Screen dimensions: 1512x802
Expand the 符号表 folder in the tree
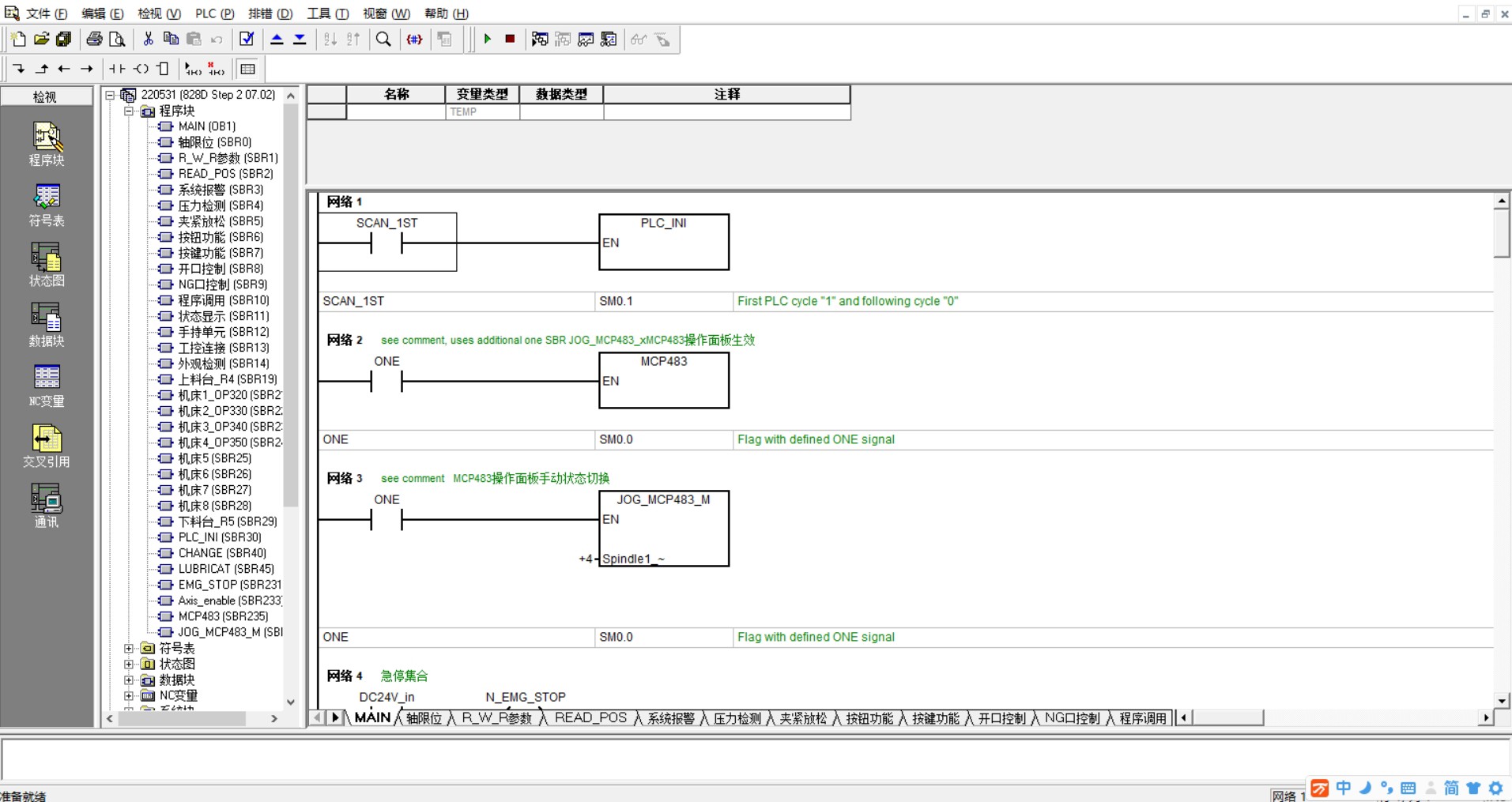[x=129, y=648]
